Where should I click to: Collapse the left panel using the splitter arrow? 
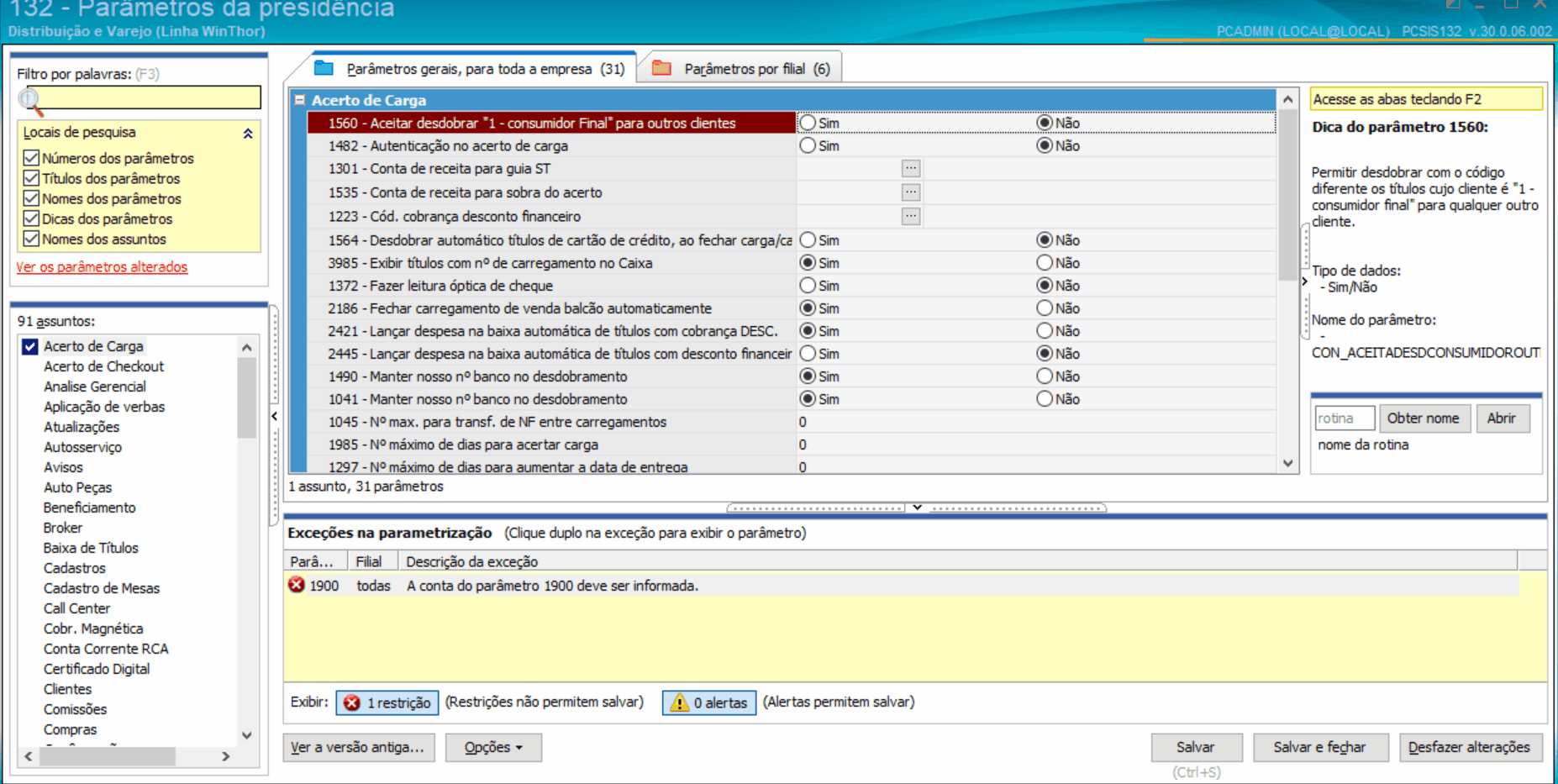pyautogui.click(x=275, y=416)
